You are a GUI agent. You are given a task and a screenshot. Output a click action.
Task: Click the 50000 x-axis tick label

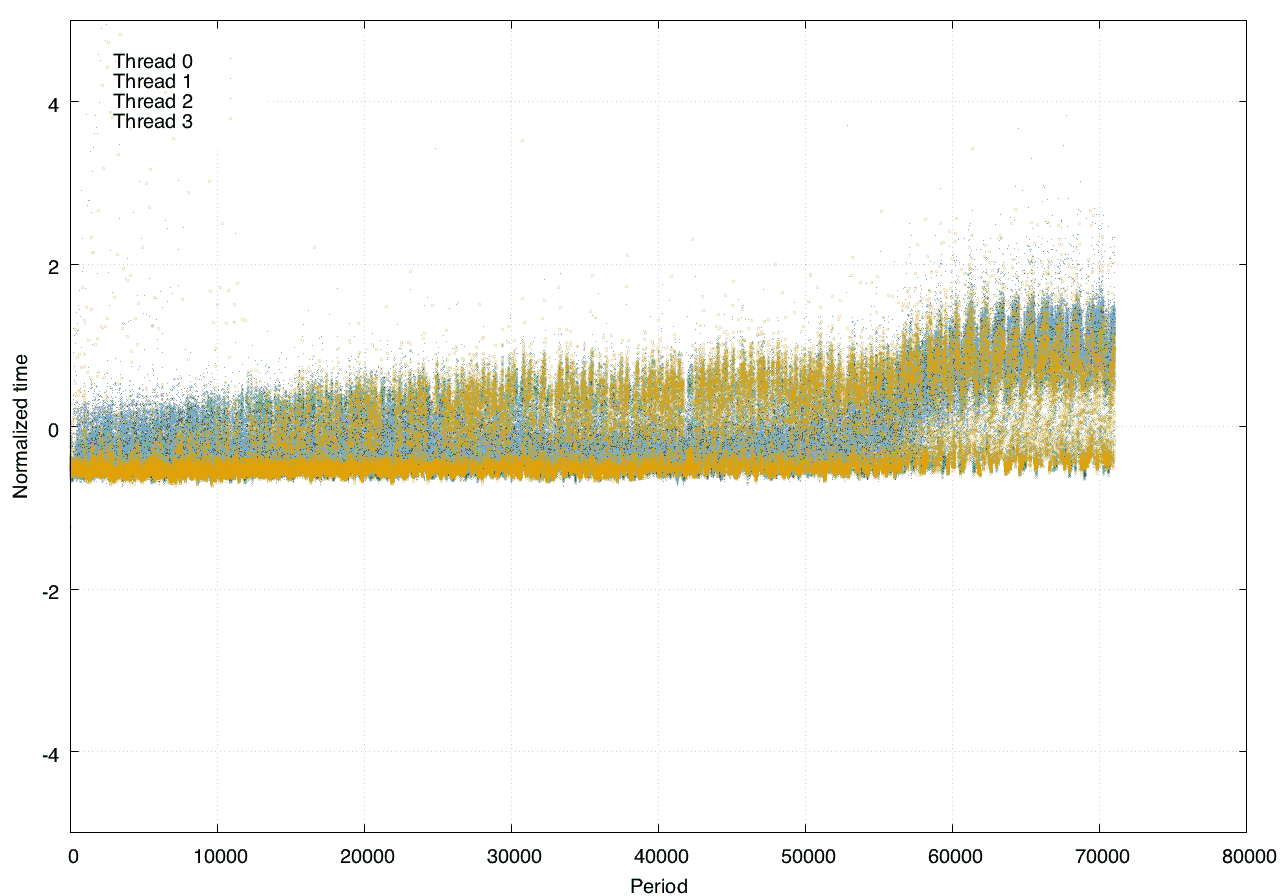[x=805, y=857]
